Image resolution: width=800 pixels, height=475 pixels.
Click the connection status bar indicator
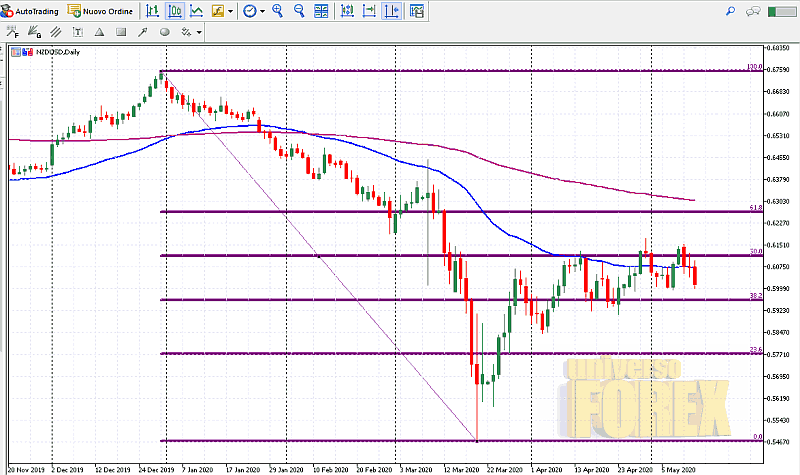tap(782, 11)
